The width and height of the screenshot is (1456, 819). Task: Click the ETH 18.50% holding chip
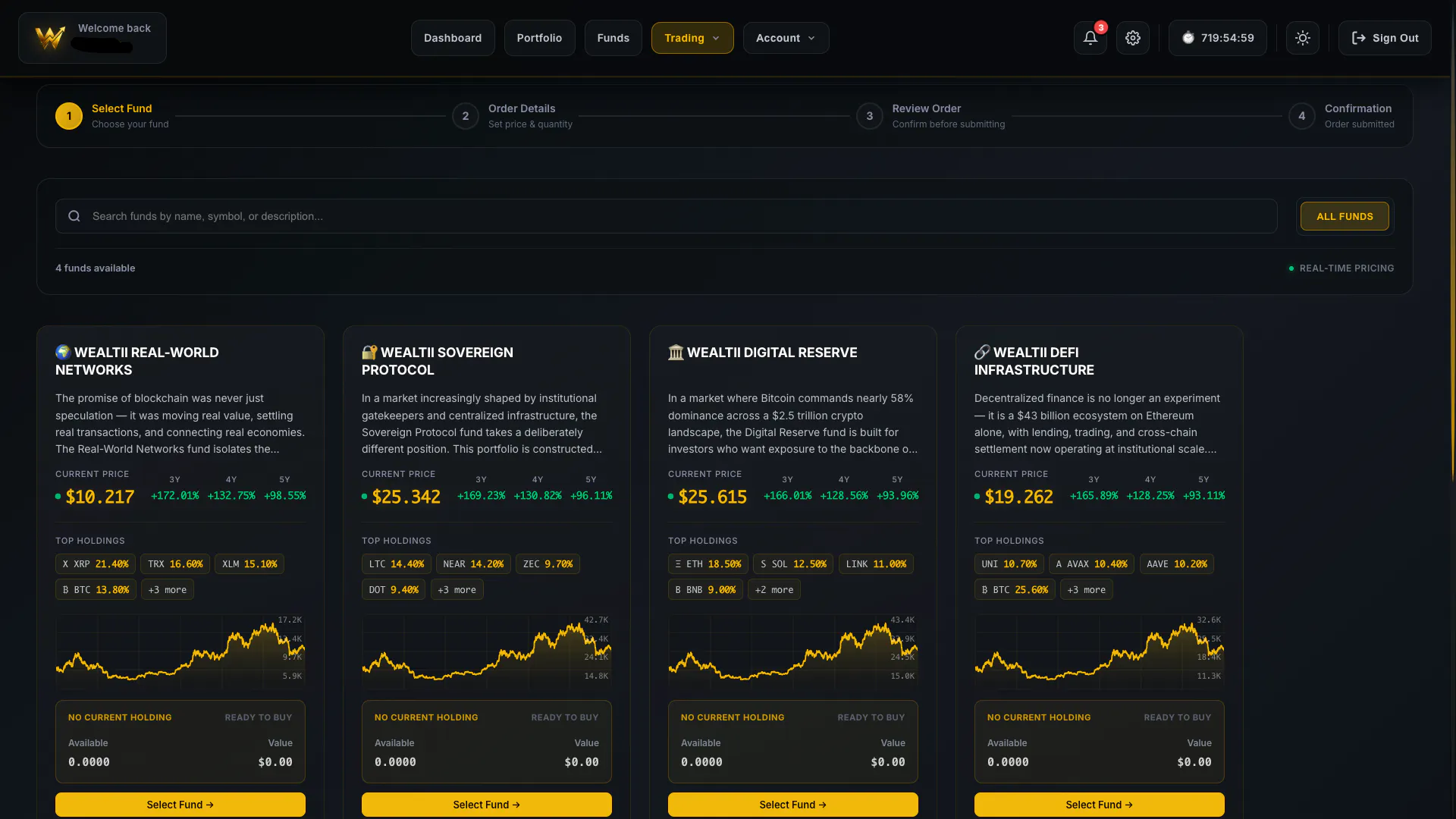[708, 563]
